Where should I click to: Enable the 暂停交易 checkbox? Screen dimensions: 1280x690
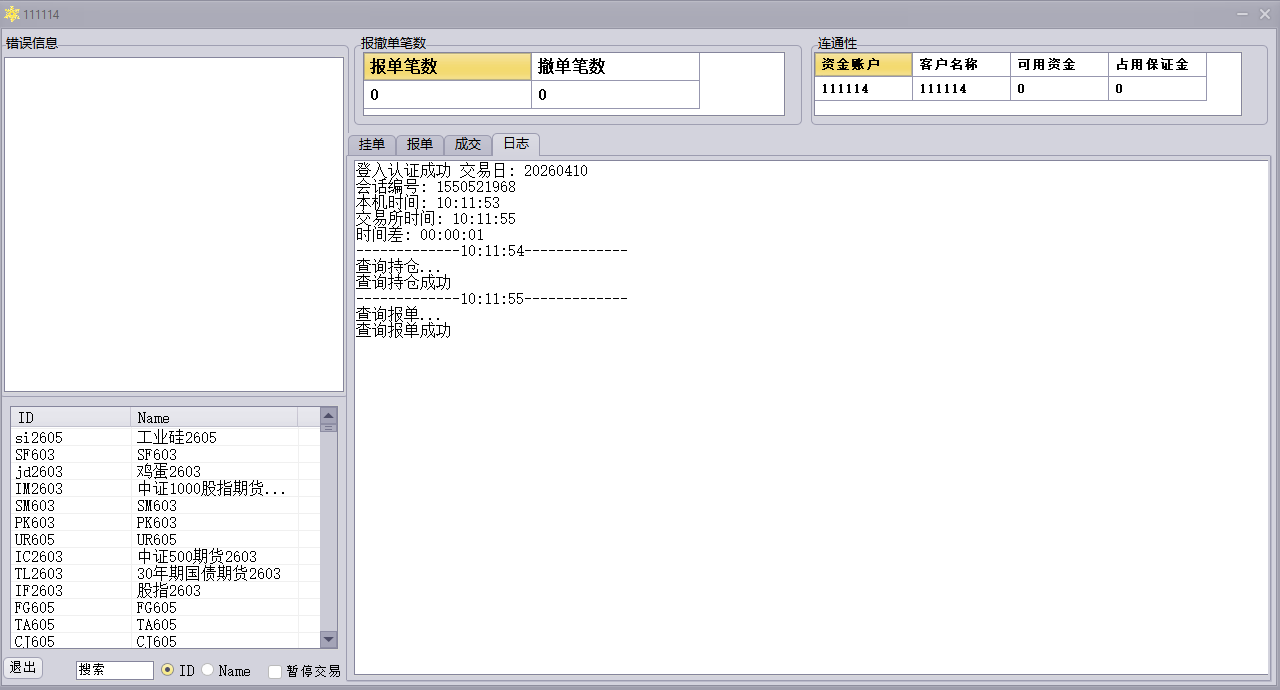(275, 671)
